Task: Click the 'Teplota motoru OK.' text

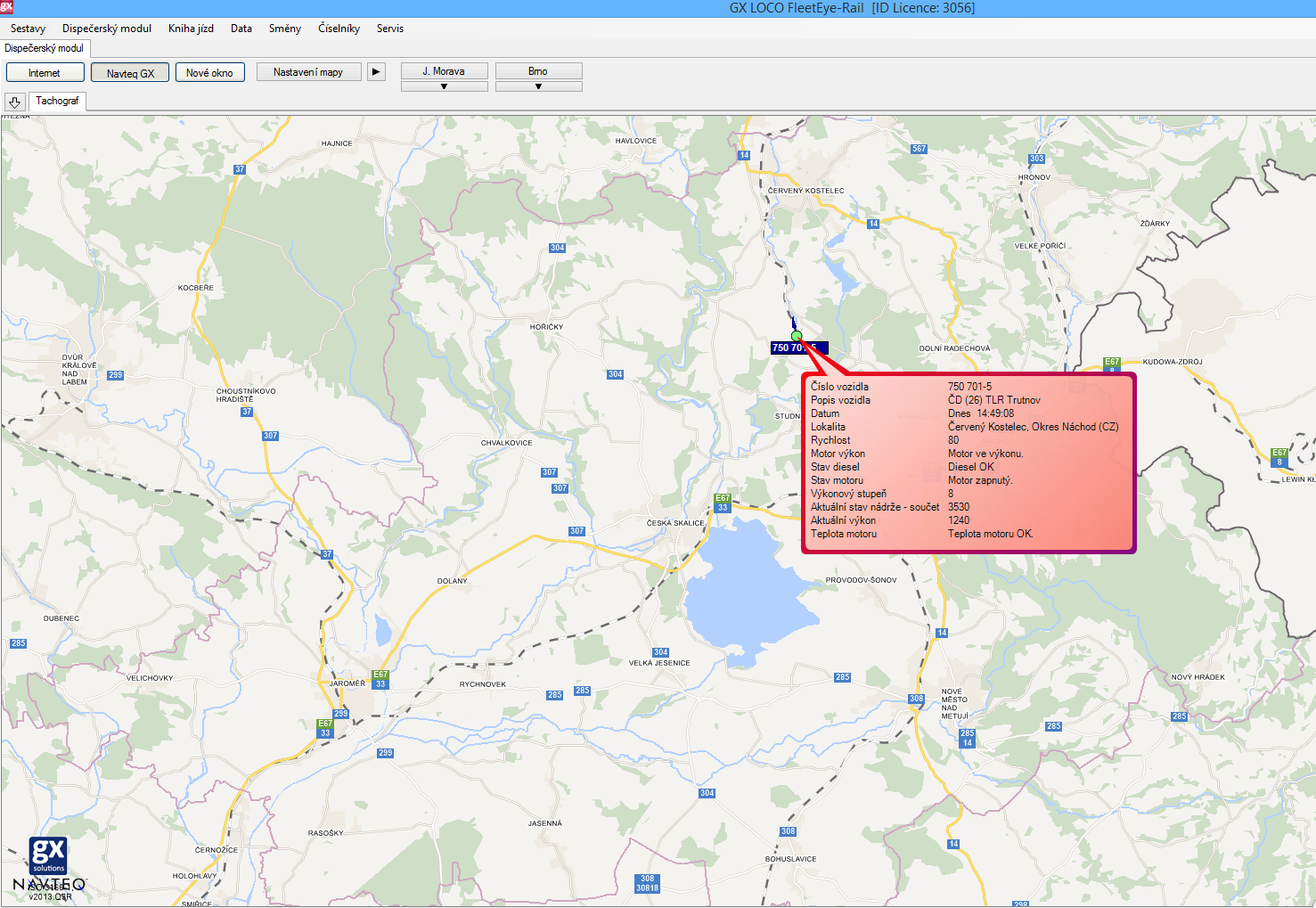Action: (990, 534)
